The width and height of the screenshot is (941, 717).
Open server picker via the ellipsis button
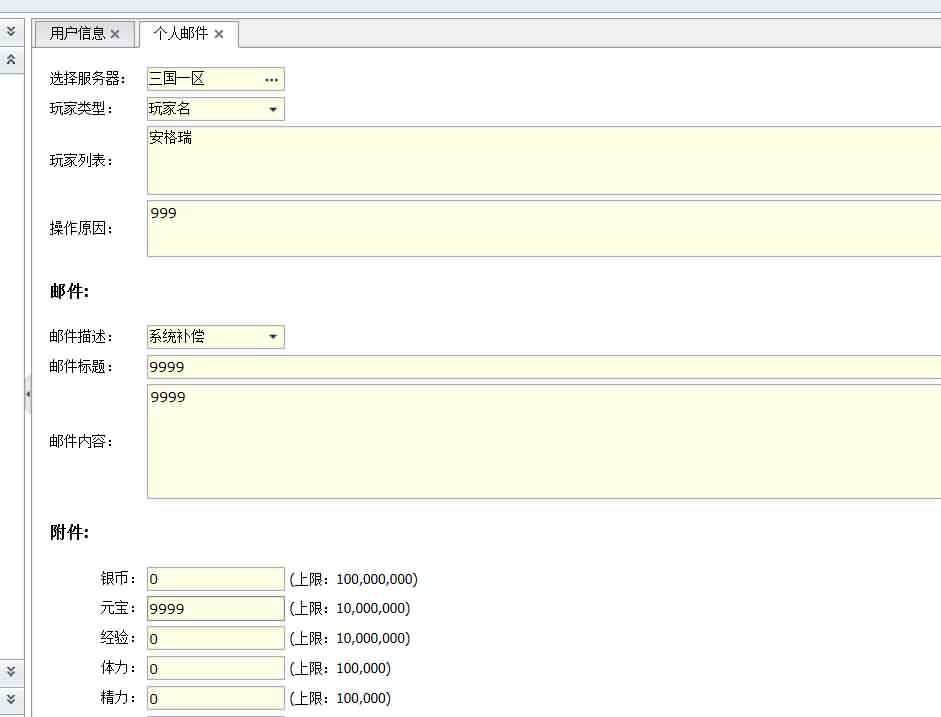[271, 79]
